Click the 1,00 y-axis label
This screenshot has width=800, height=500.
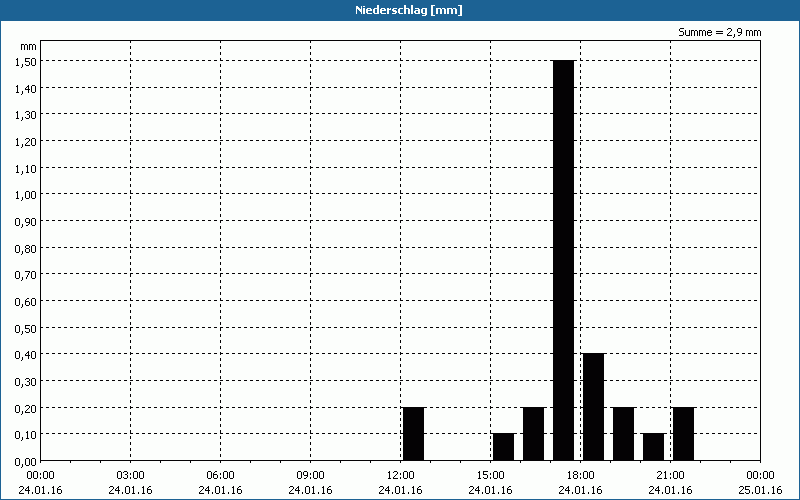(x=26, y=195)
